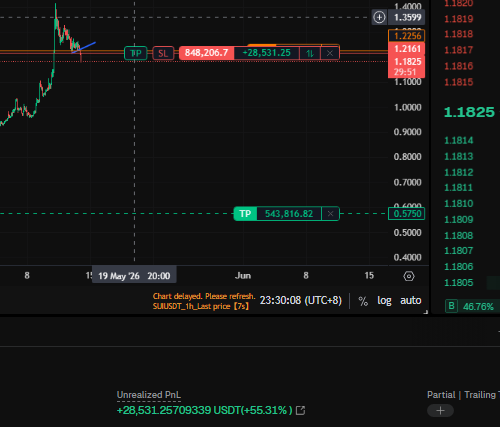Image resolution: width=500 pixels, height=427 pixels.
Task: Click the green TP label at 0.5750
Action: [245, 214]
